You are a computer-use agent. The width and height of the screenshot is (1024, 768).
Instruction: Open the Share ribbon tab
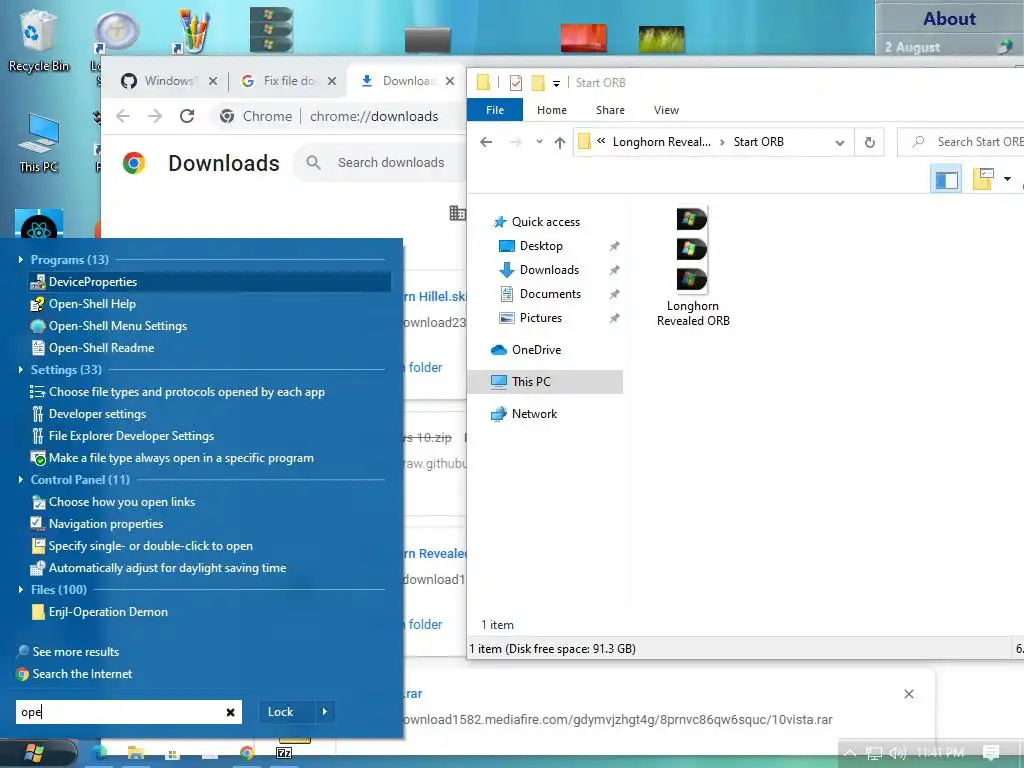(x=610, y=110)
